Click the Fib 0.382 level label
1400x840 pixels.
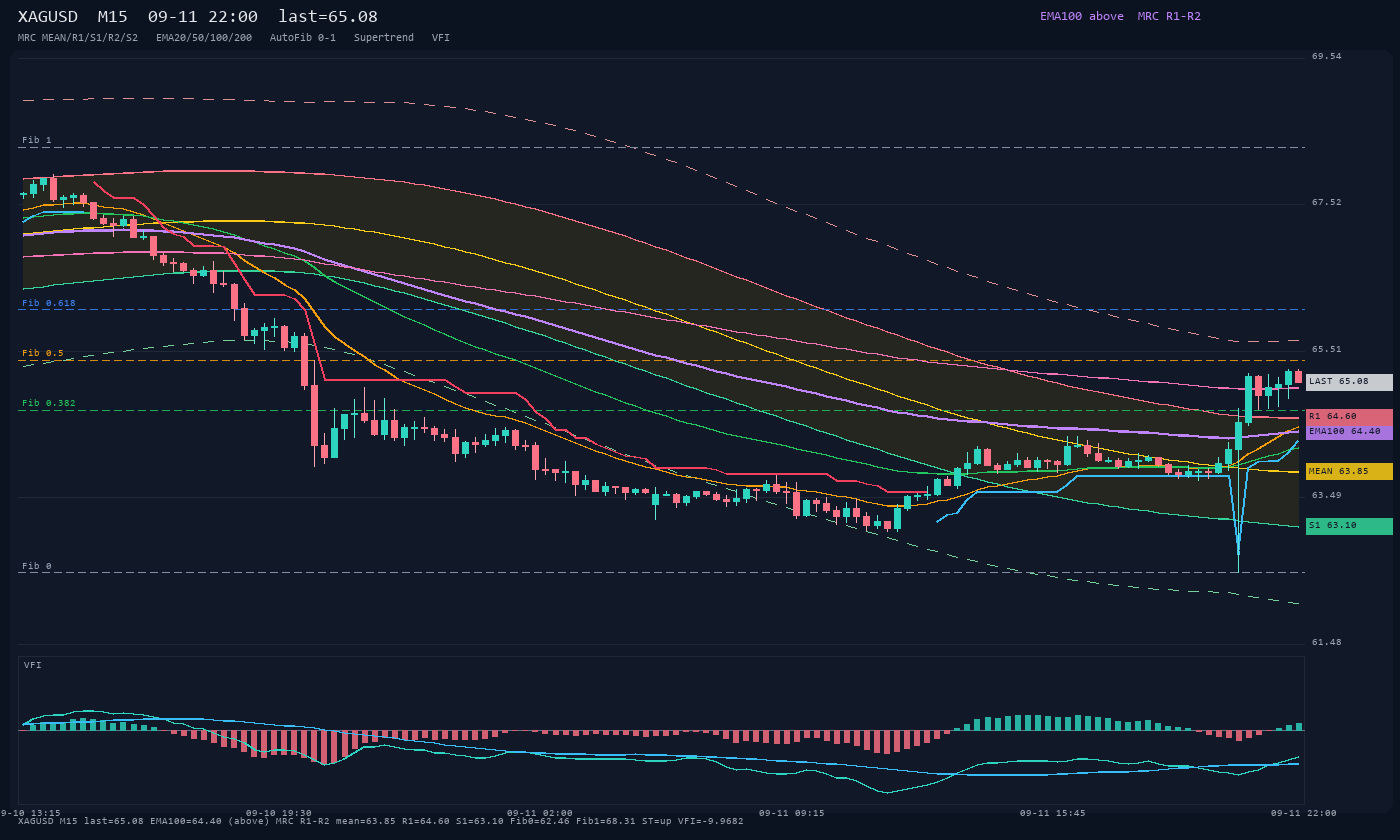(49, 403)
